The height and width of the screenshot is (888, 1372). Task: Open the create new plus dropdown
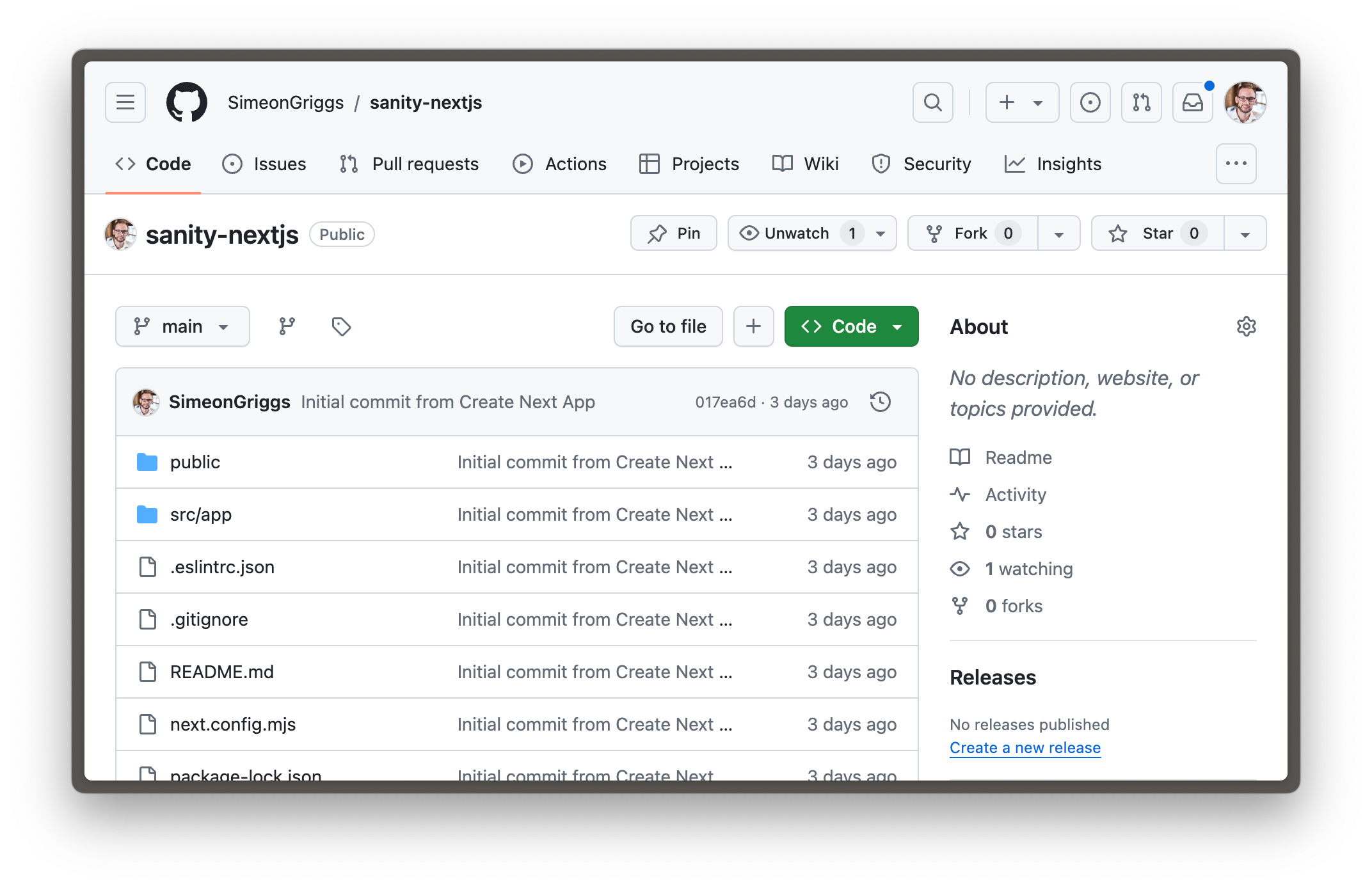click(x=1023, y=102)
